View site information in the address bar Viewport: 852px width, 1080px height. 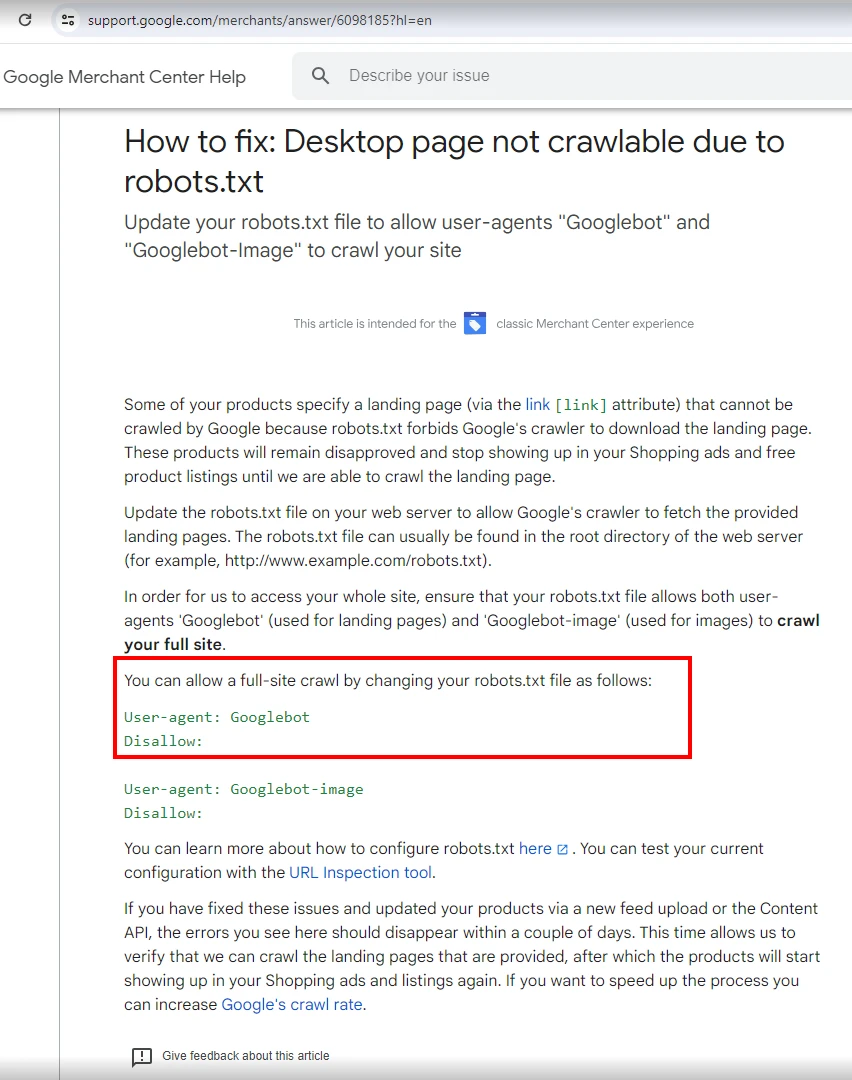click(66, 19)
